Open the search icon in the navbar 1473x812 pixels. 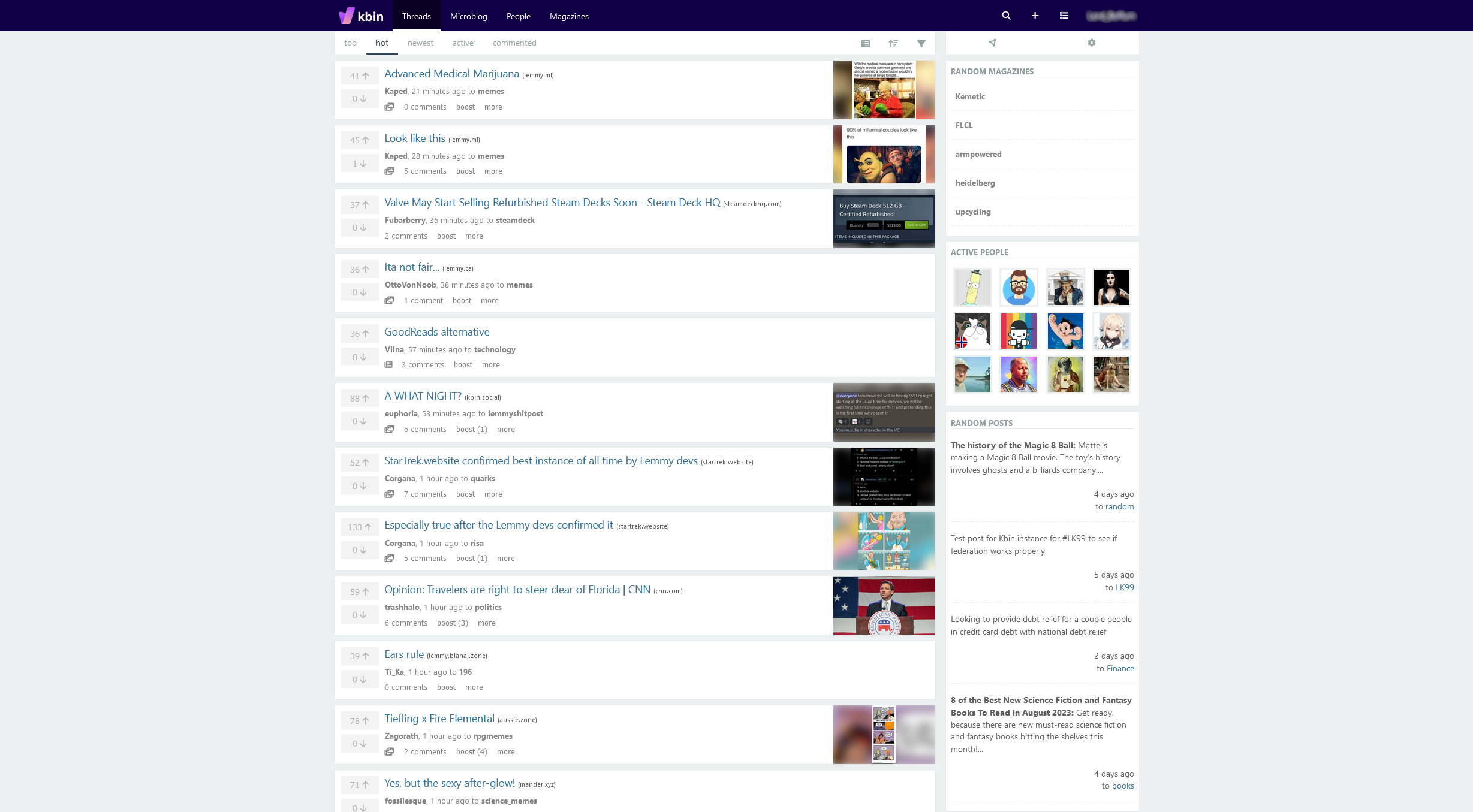coord(1006,16)
